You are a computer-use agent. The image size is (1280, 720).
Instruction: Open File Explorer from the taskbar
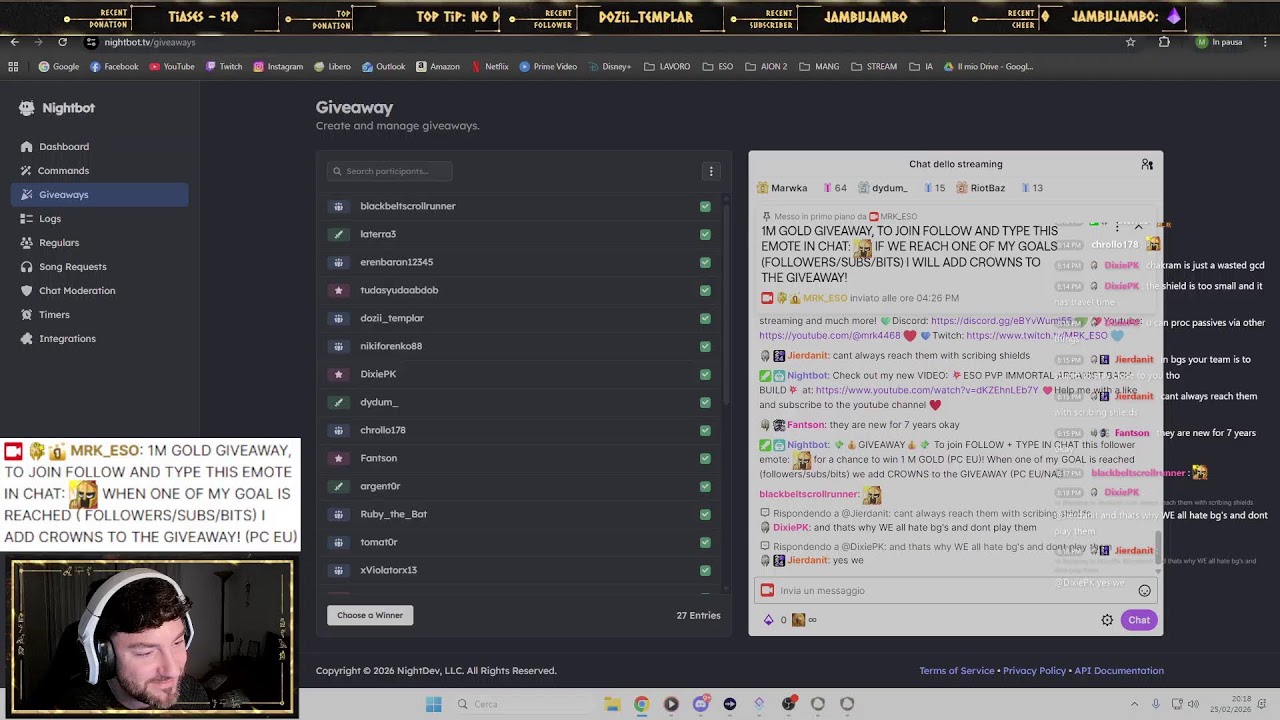[612, 704]
